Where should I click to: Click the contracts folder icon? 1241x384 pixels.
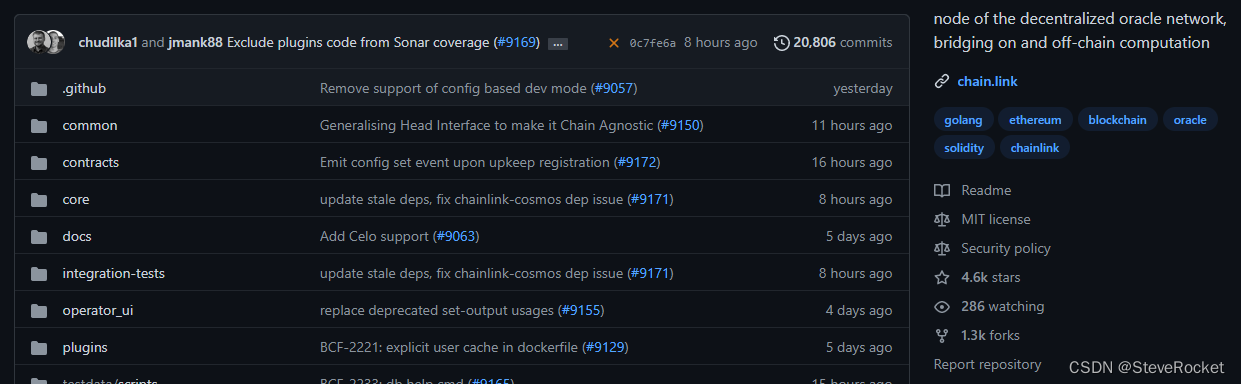(x=39, y=163)
